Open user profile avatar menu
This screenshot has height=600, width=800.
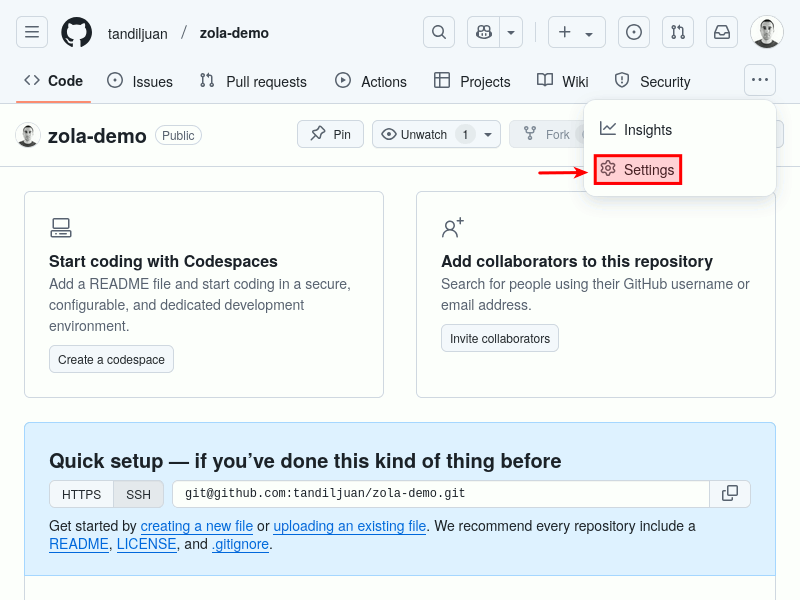[x=767, y=32]
